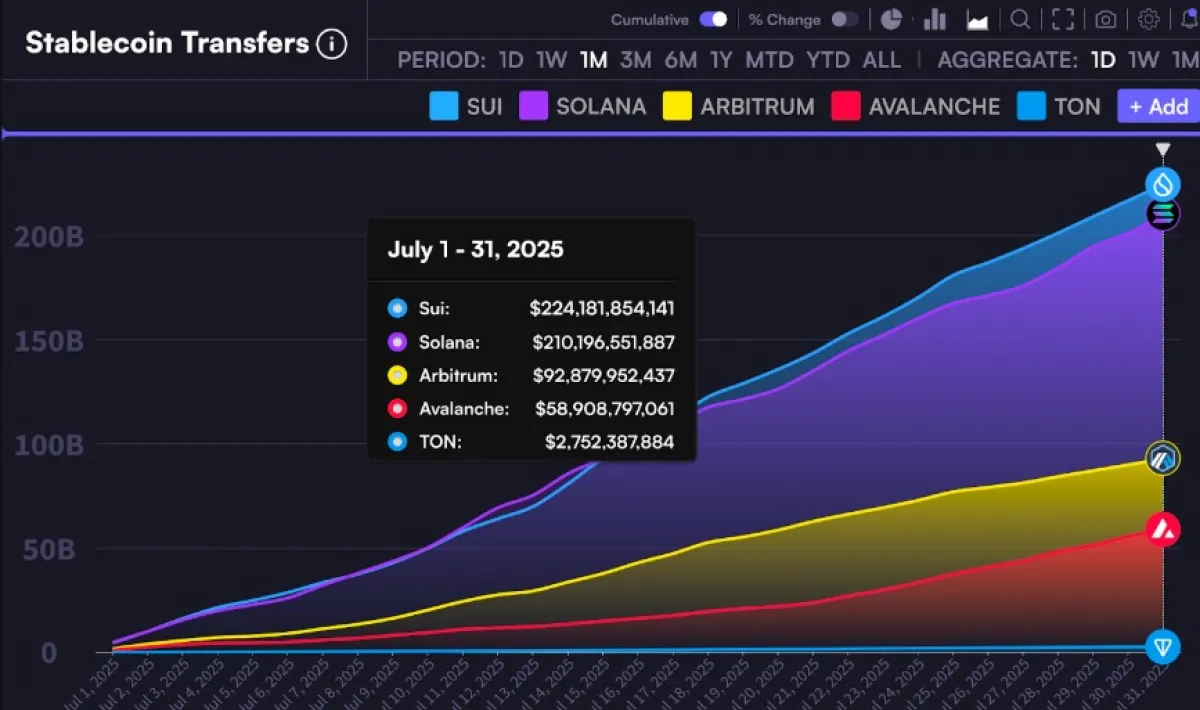Take a chart snapshot with camera icon
The height and width of the screenshot is (710, 1200).
[x=1105, y=19]
